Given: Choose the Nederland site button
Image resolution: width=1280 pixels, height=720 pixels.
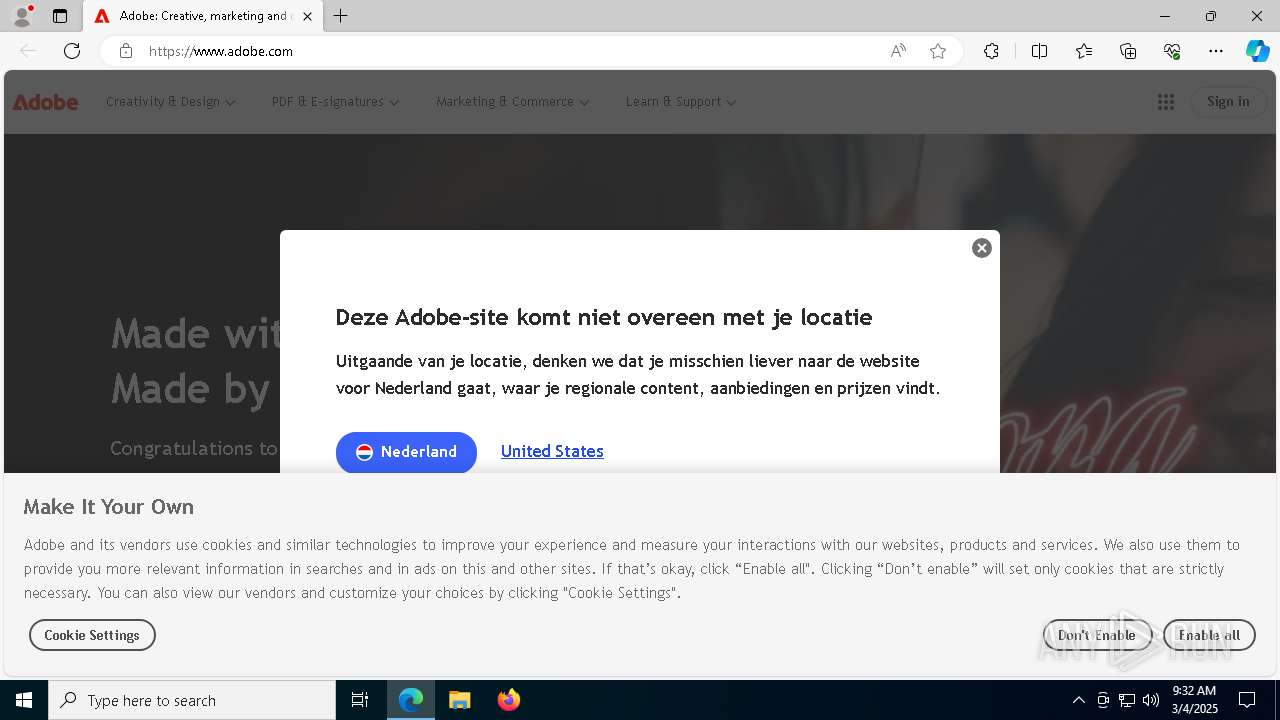Looking at the screenshot, I should coord(406,452).
